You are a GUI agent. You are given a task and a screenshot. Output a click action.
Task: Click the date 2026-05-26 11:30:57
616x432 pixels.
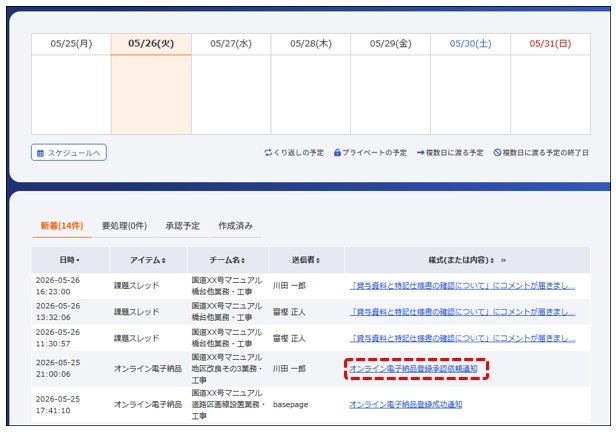coord(58,338)
